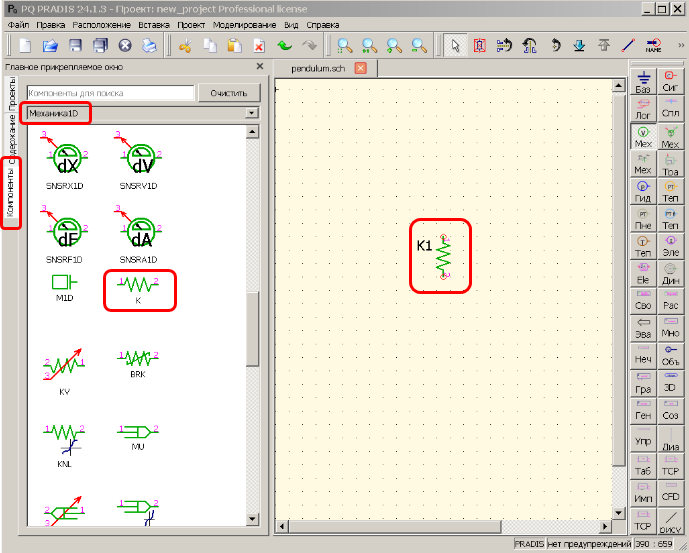
Task: Pick the K spring component in palette
Action: (139, 289)
